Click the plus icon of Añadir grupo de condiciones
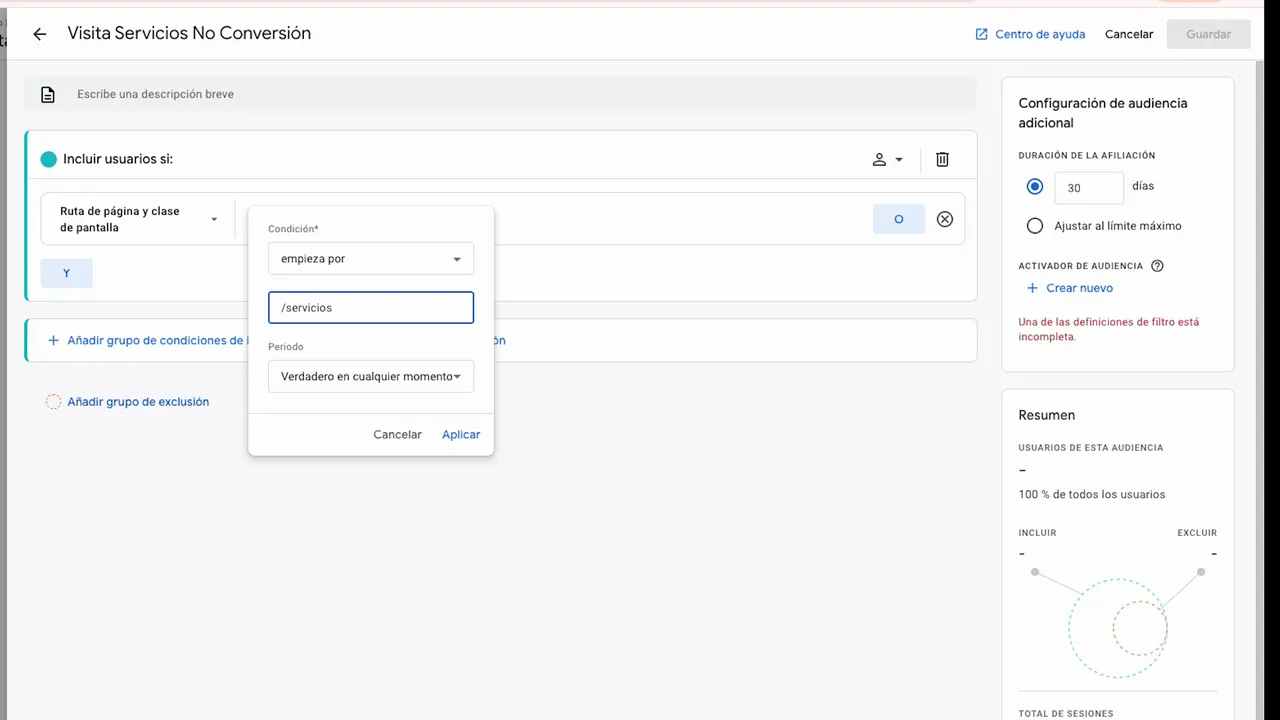1280x720 pixels. tap(53, 340)
